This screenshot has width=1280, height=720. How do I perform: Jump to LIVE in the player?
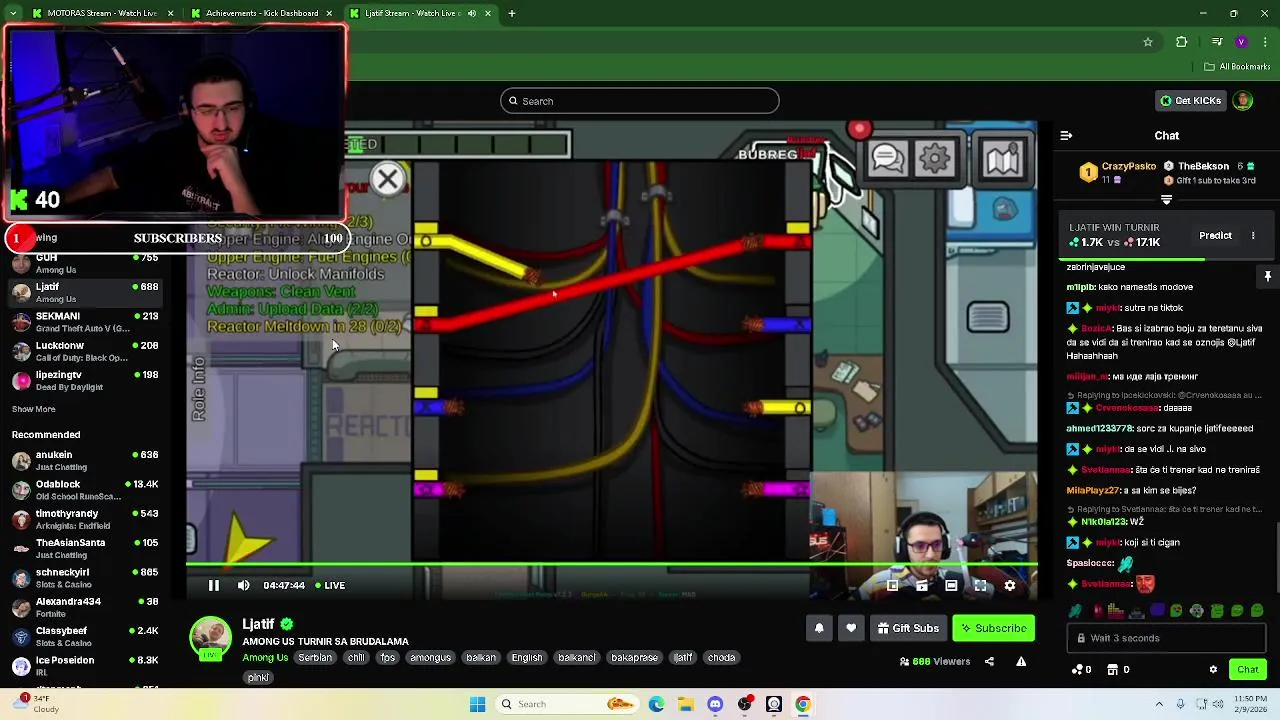(329, 586)
